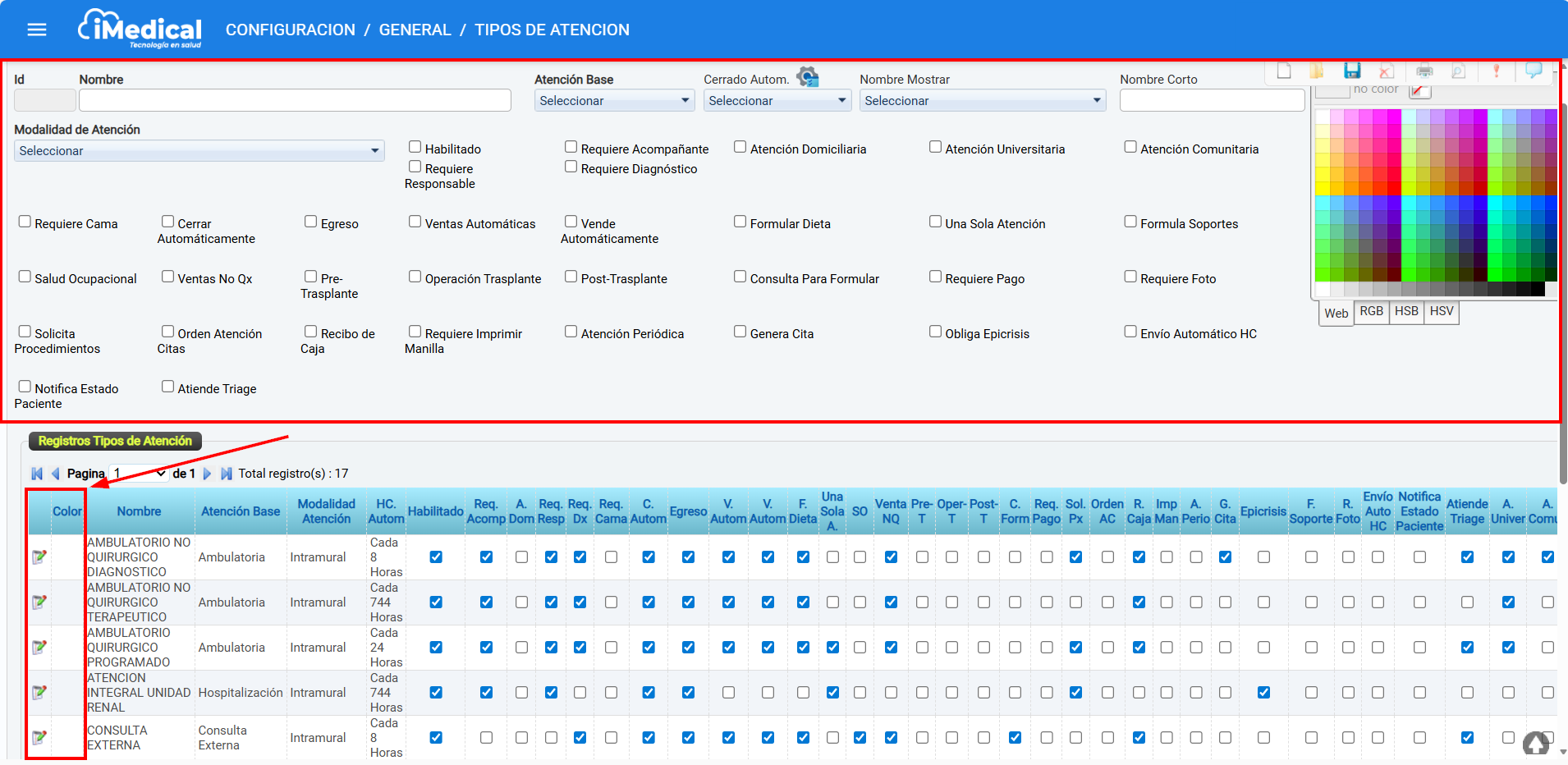The height and width of the screenshot is (765, 1568).
Task: Edit the CONSULTA EXTERNA record
Action: pyautogui.click(x=39, y=738)
